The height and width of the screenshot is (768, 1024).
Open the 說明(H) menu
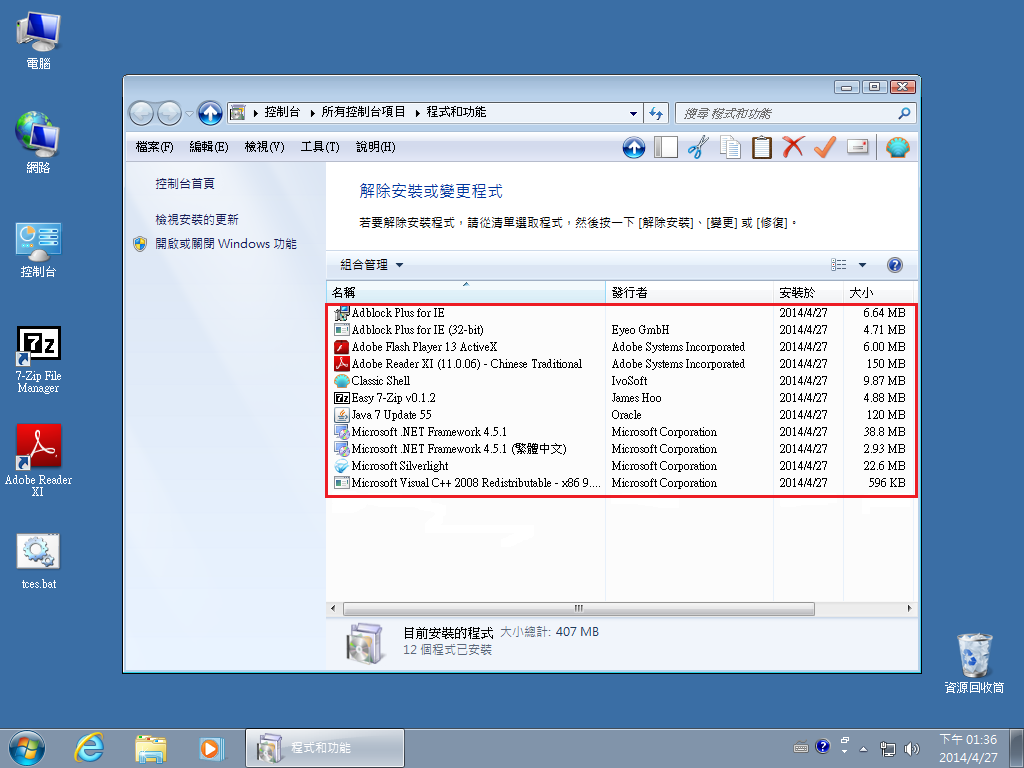[x=376, y=147]
